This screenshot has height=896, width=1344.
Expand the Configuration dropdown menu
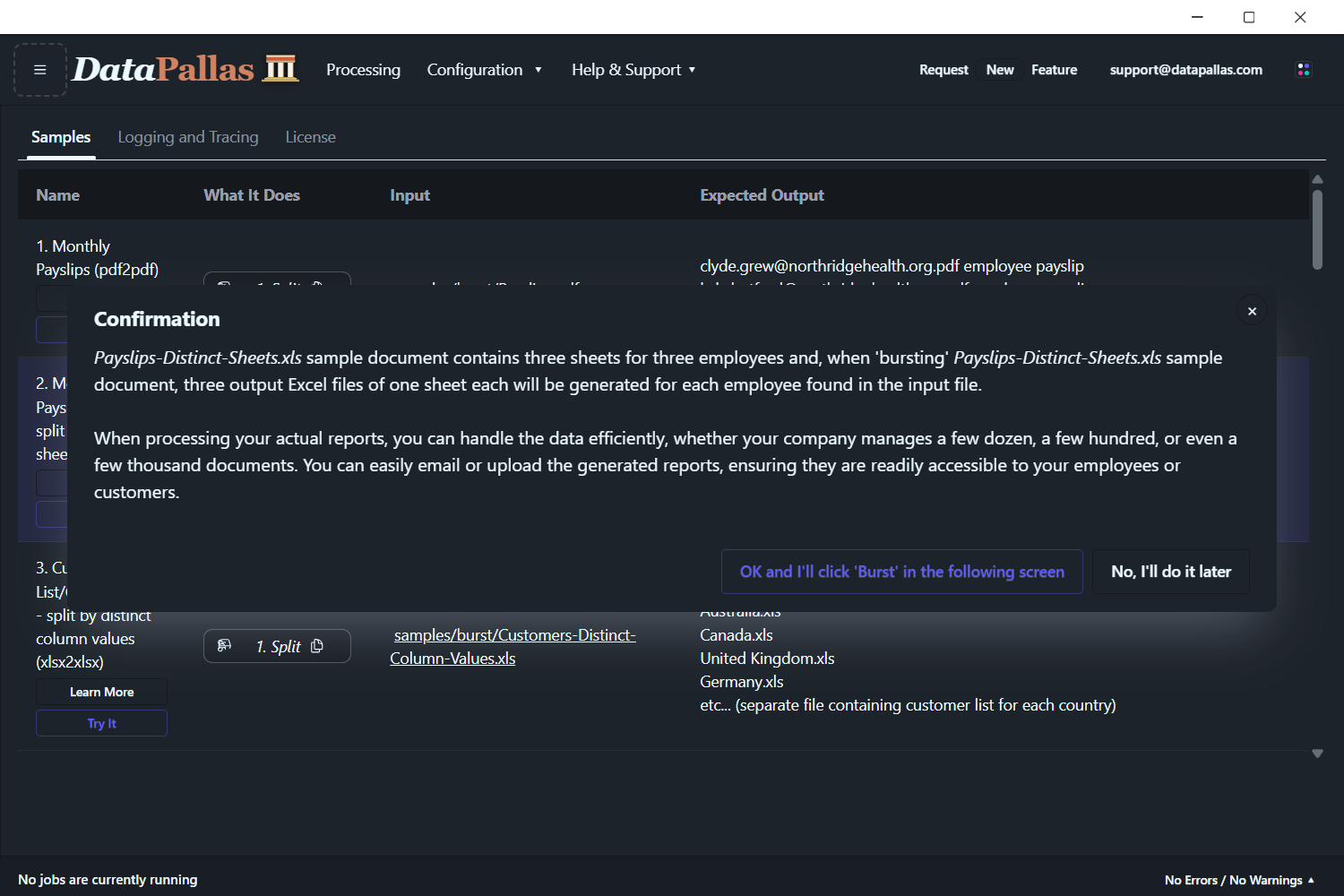coord(485,70)
